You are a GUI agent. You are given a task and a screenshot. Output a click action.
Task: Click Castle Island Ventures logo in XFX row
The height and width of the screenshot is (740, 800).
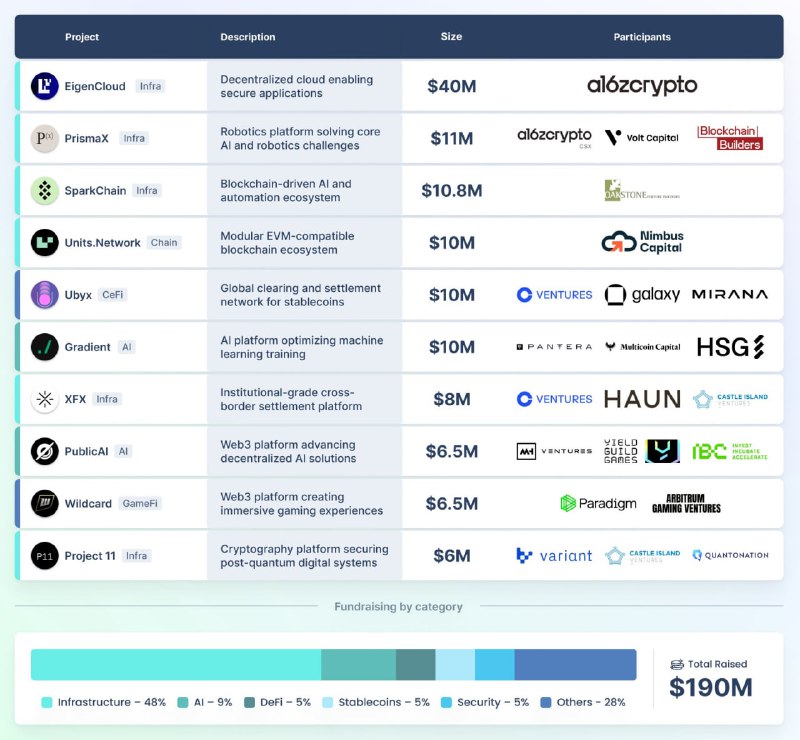(x=730, y=399)
